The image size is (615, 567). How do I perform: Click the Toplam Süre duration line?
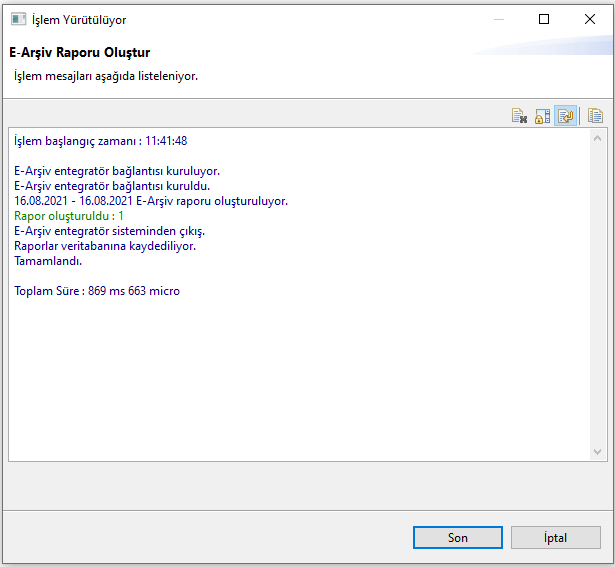pyautogui.click(x=97, y=291)
